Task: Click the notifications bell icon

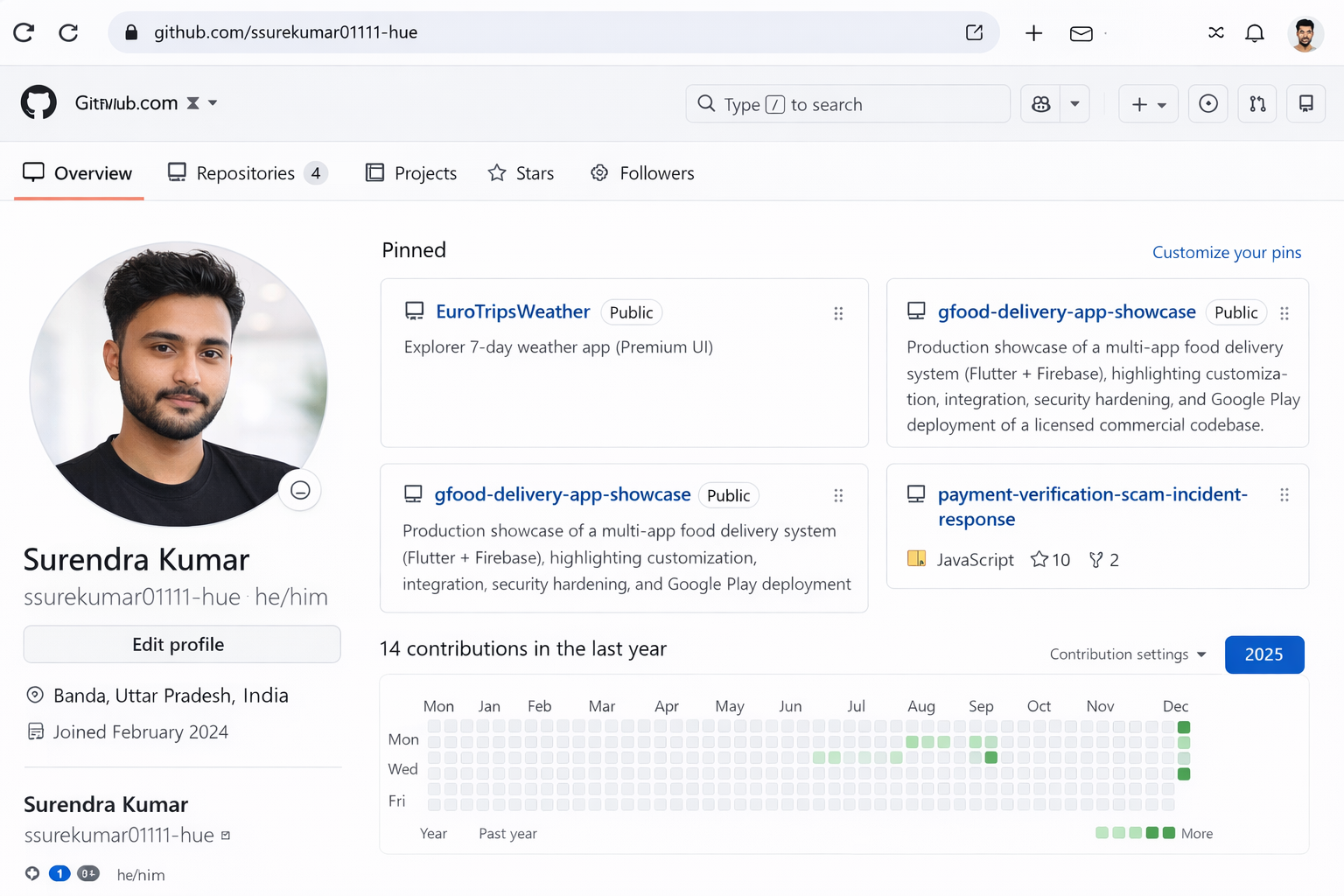Action: (1254, 32)
